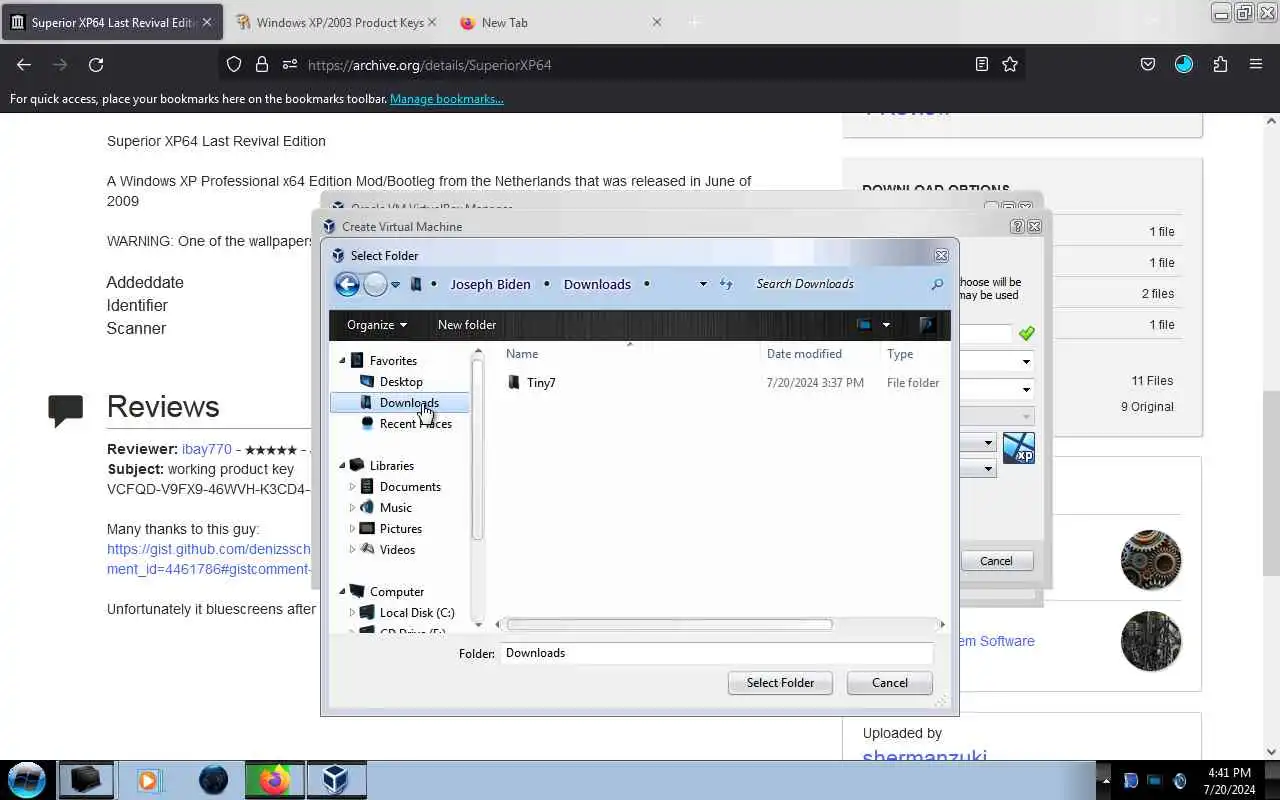This screenshot has height=800, width=1280.
Task: Collapse the Computer group
Action: coord(342,592)
